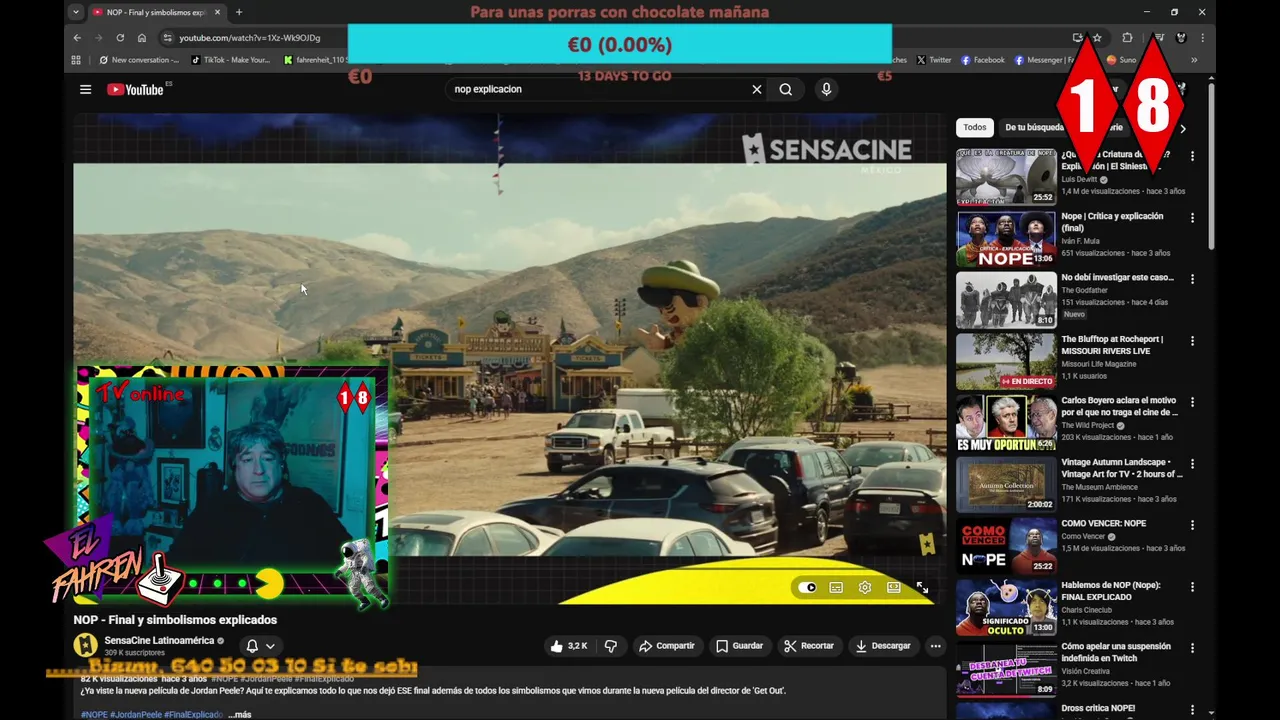
Task: Open the bookmarks apps grid icon
Action: click(x=76, y=60)
